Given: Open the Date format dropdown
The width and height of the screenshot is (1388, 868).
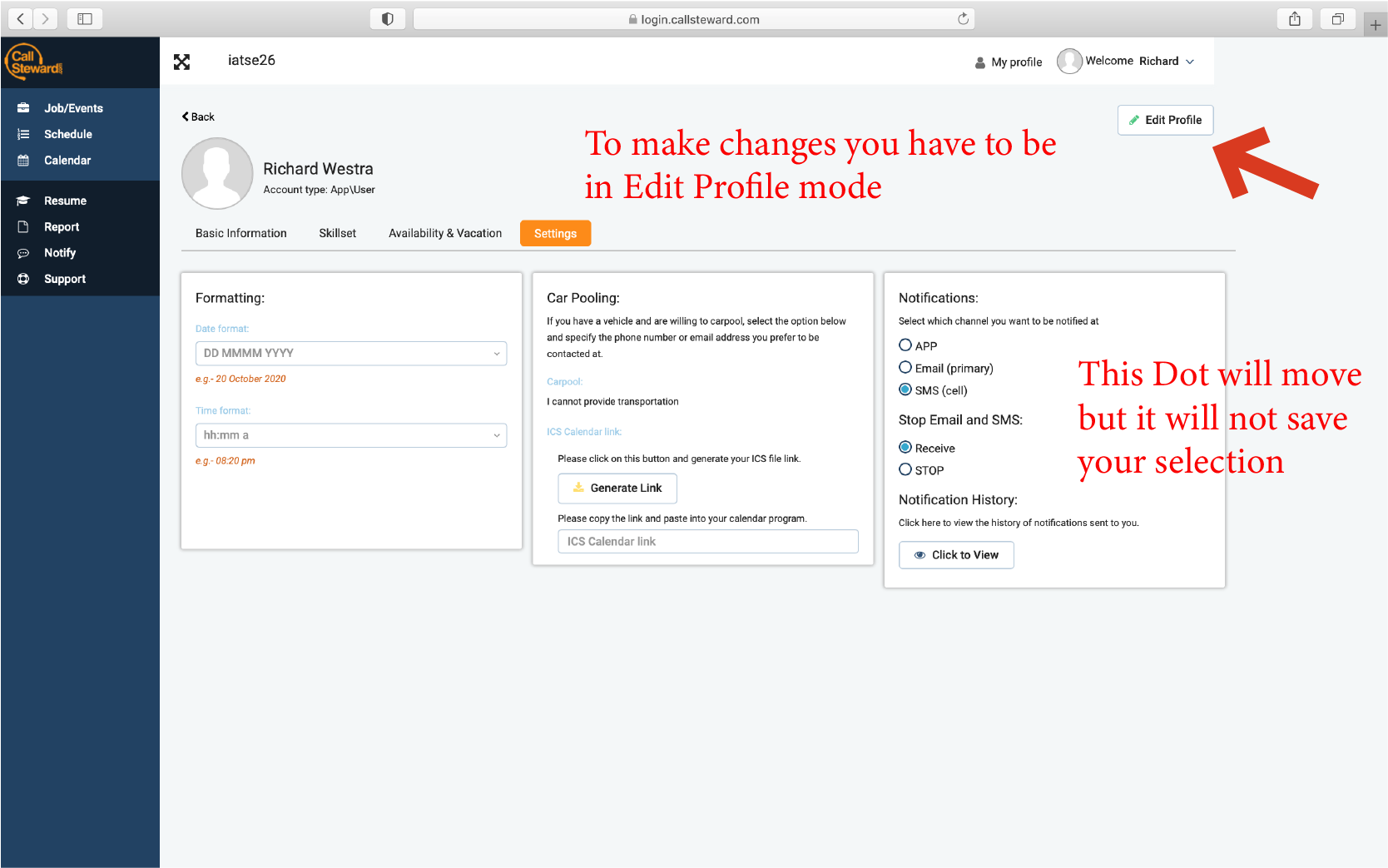Looking at the screenshot, I should pyautogui.click(x=350, y=353).
